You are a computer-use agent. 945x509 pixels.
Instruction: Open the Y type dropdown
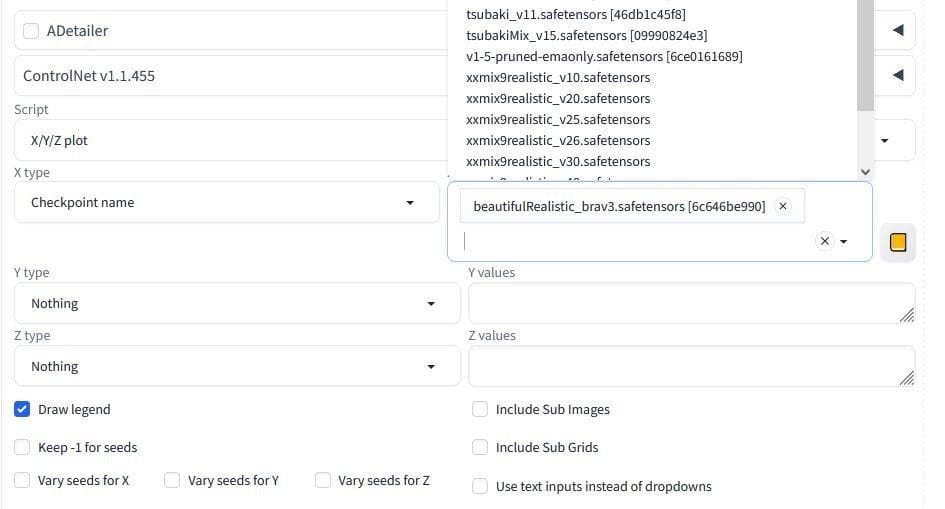point(236,303)
